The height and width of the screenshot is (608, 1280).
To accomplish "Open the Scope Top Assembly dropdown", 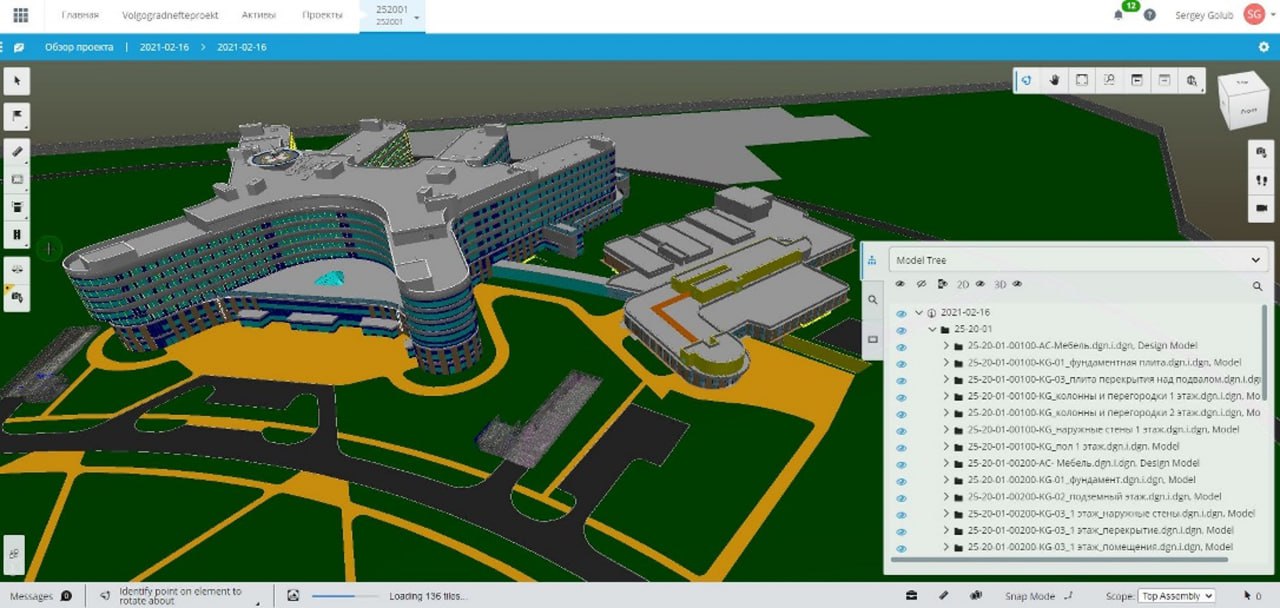I will [x=1177, y=596].
